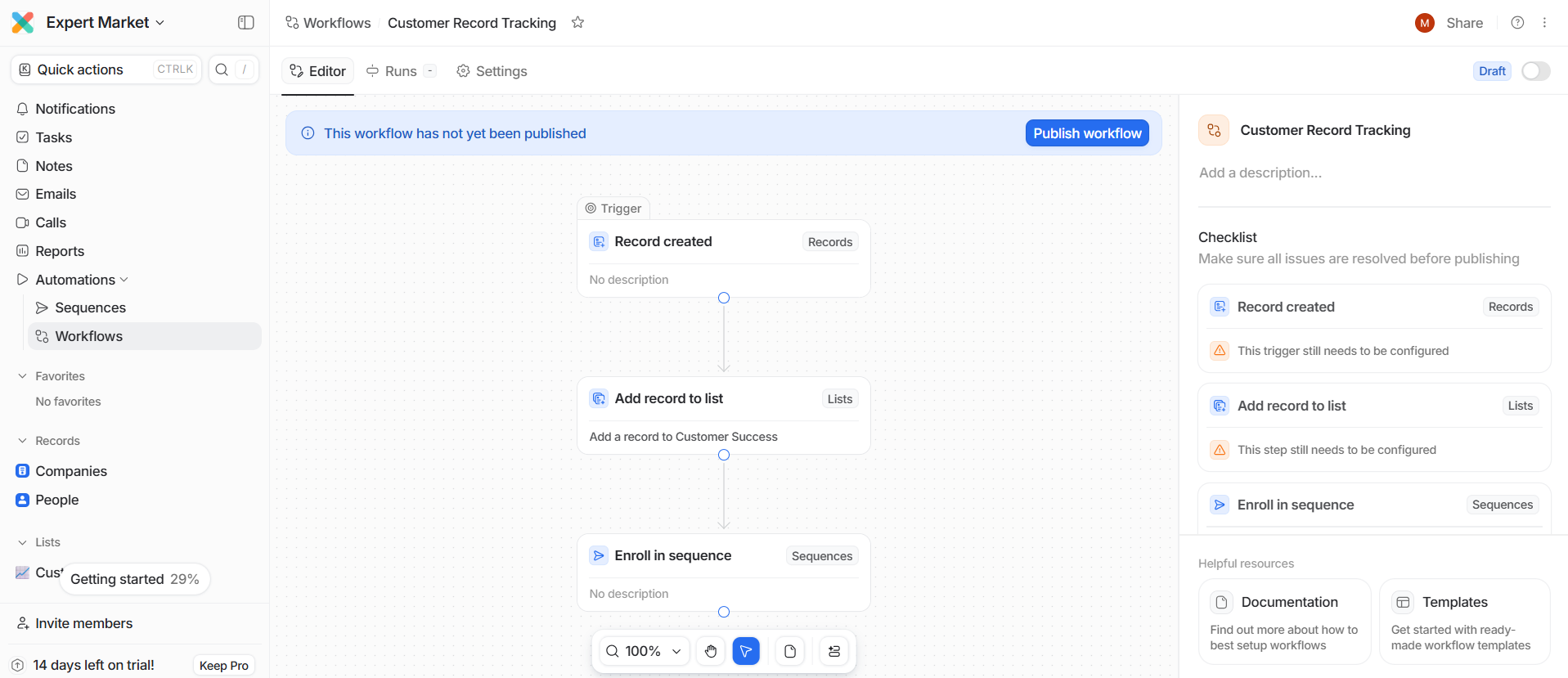This screenshot has height=678, width=1568.
Task: Toggle the sidebar collapse icon
Action: [x=245, y=23]
